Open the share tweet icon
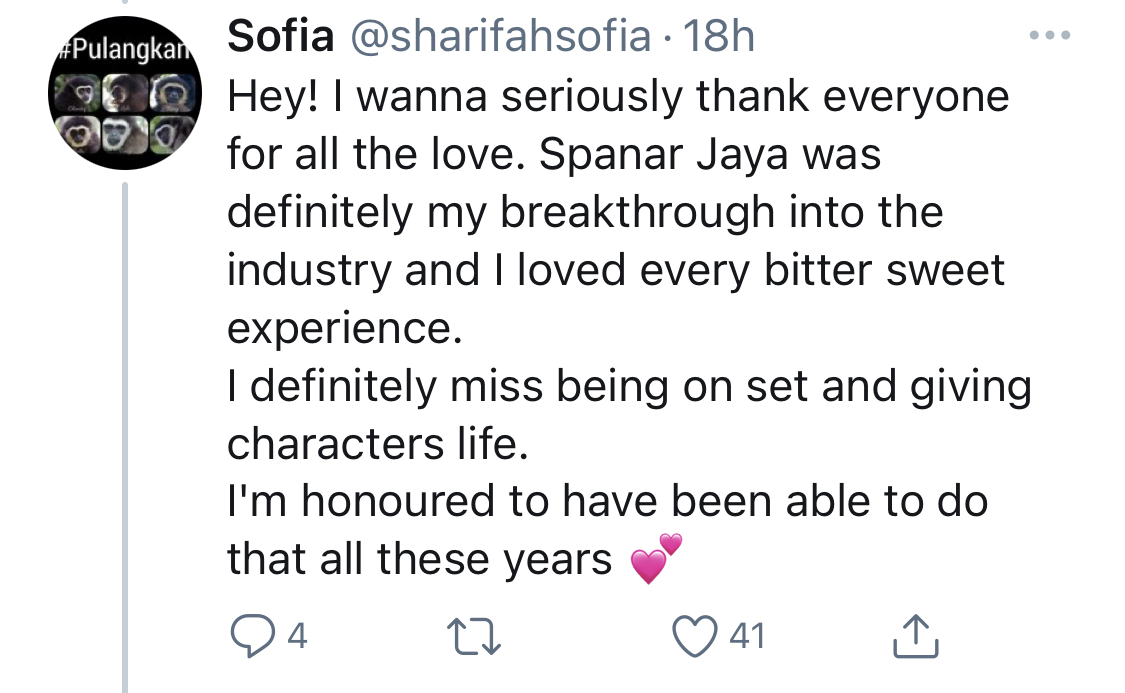This screenshot has width=1125, height=693. coord(916,636)
